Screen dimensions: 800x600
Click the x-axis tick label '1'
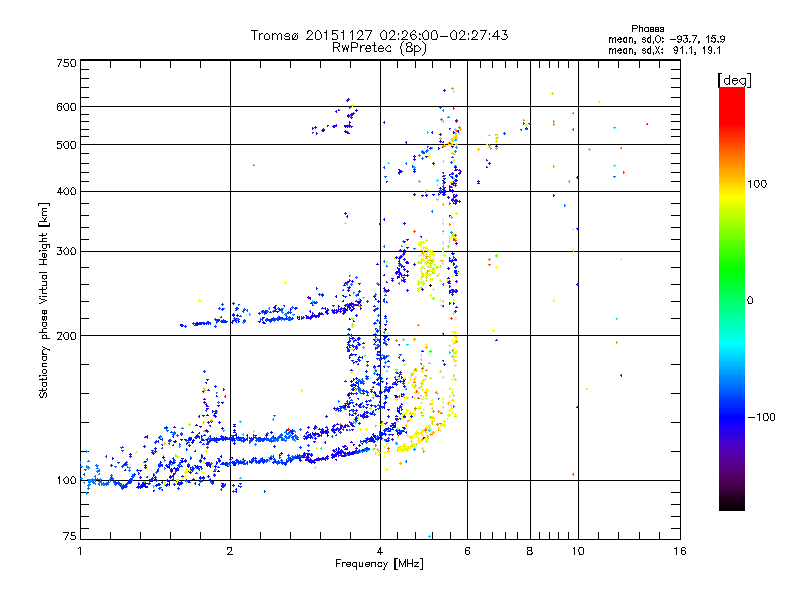(x=80, y=551)
